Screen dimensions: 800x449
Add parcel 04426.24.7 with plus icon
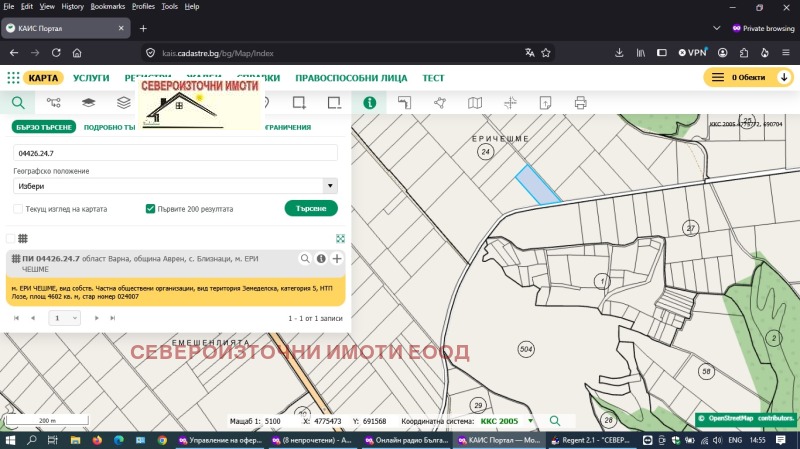click(337, 259)
